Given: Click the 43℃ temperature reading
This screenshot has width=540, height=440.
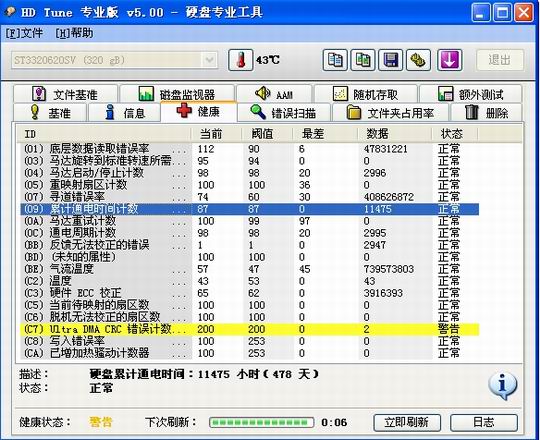Looking at the screenshot, I should [268, 60].
